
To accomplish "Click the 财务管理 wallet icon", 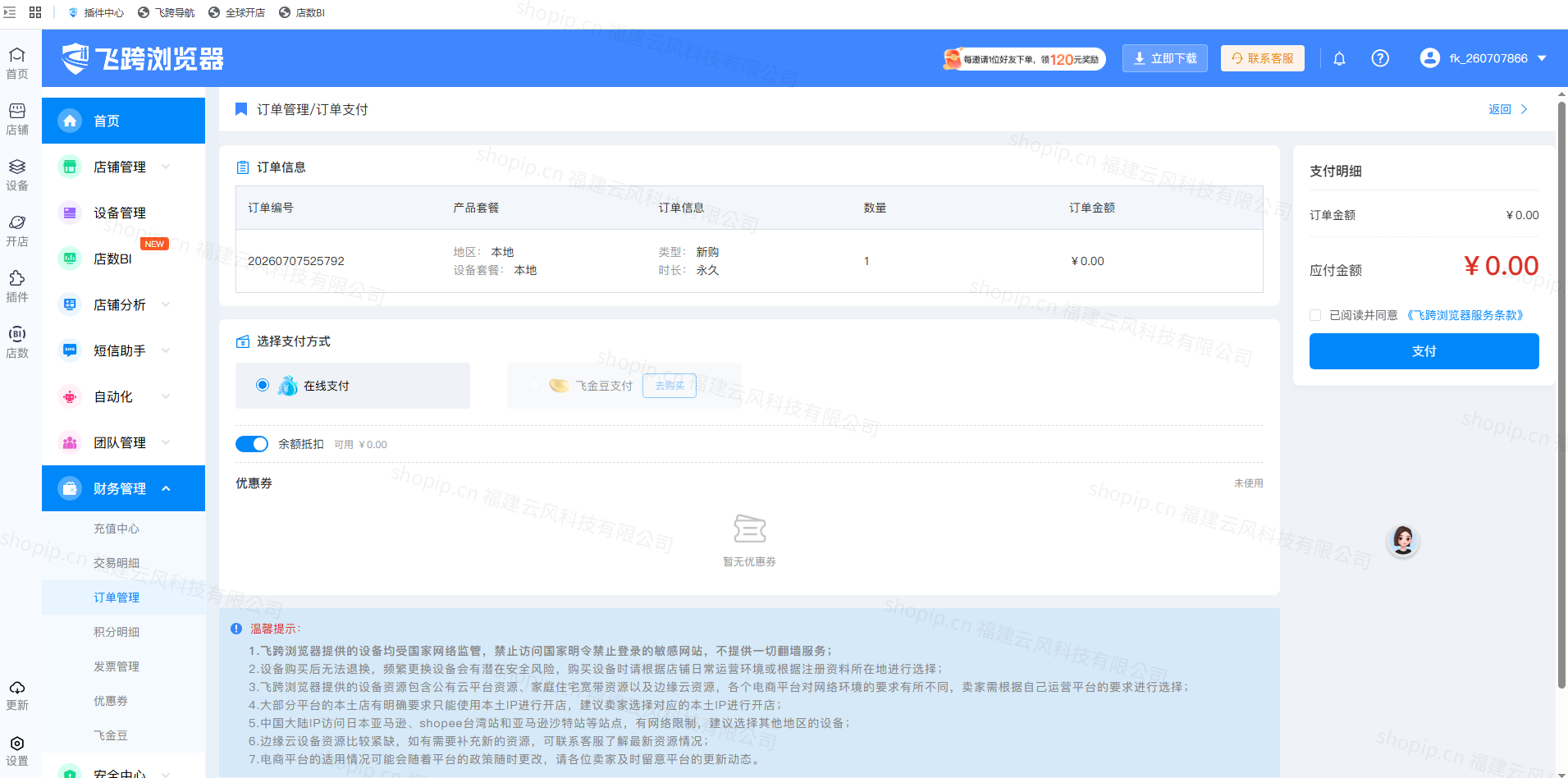I will point(70,488).
